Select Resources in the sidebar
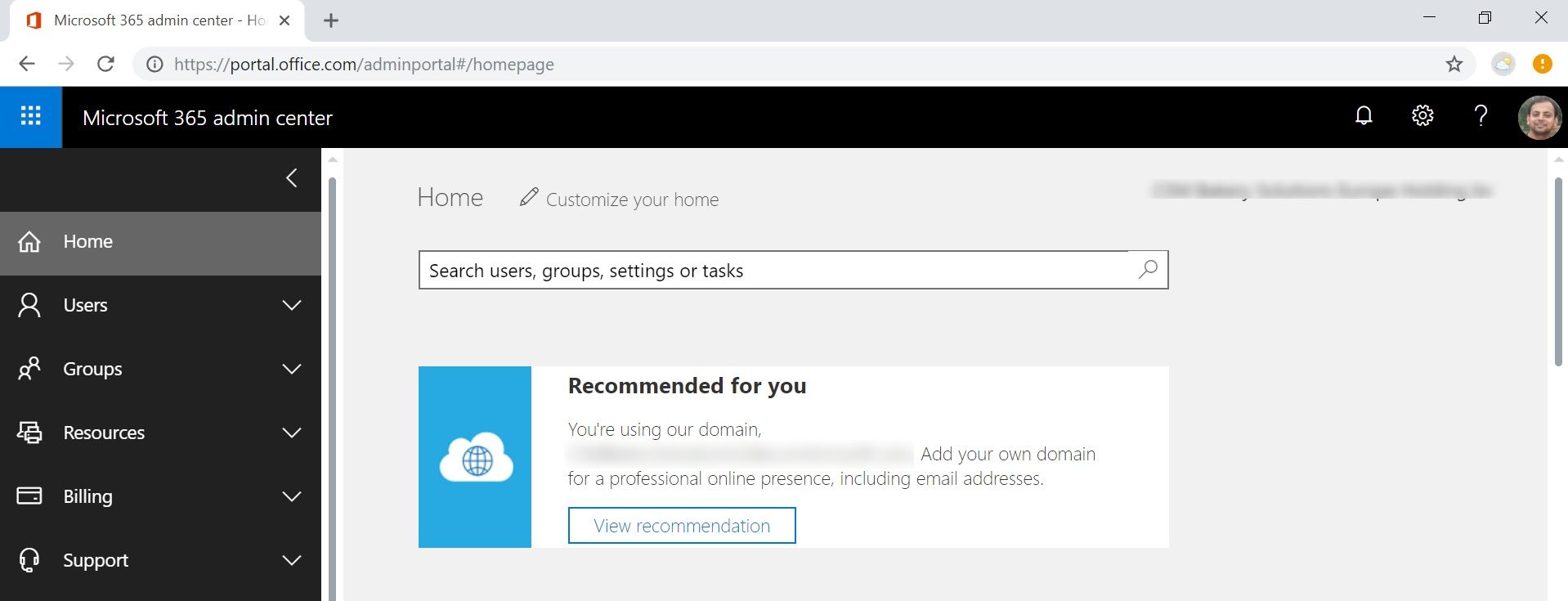This screenshot has height=601, width=1568. coord(160,433)
